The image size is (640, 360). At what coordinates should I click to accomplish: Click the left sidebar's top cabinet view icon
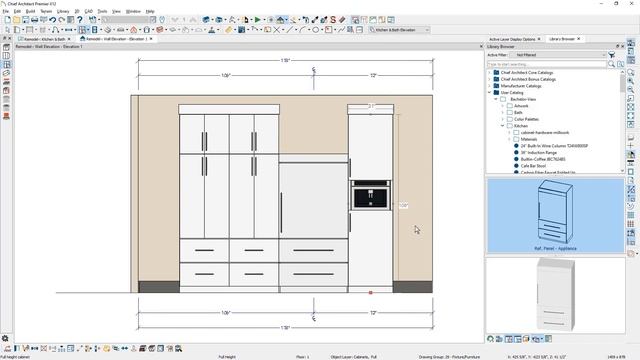coord(6,47)
